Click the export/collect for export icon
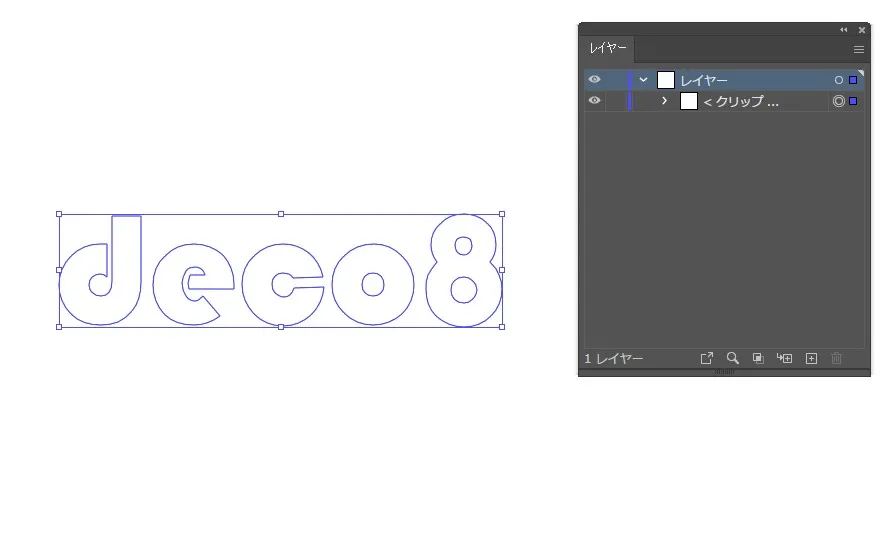Image resolution: width=889 pixels, height=554 pixels. coord(706,358)
